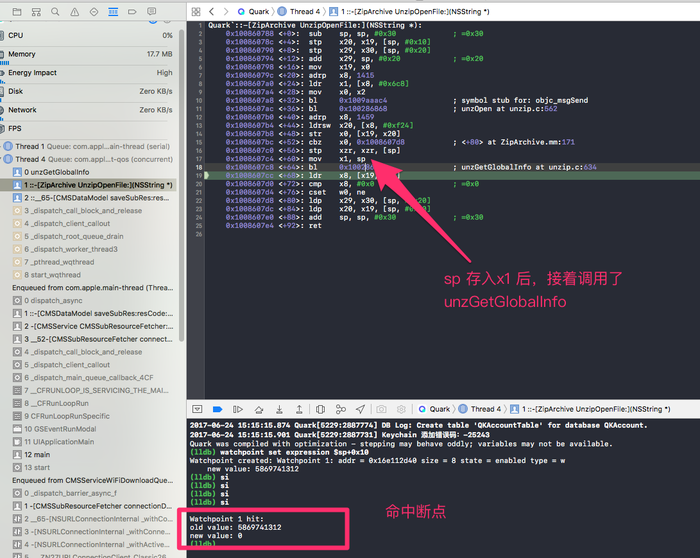Go forward in editor history

click(226, 12)
